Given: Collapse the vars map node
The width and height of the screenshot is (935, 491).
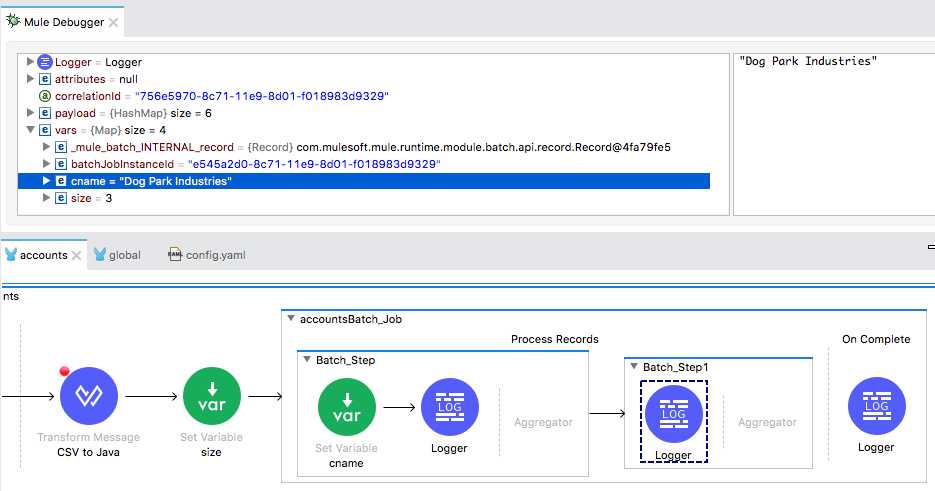Looking at the screenshot, I should coord(30,129).
